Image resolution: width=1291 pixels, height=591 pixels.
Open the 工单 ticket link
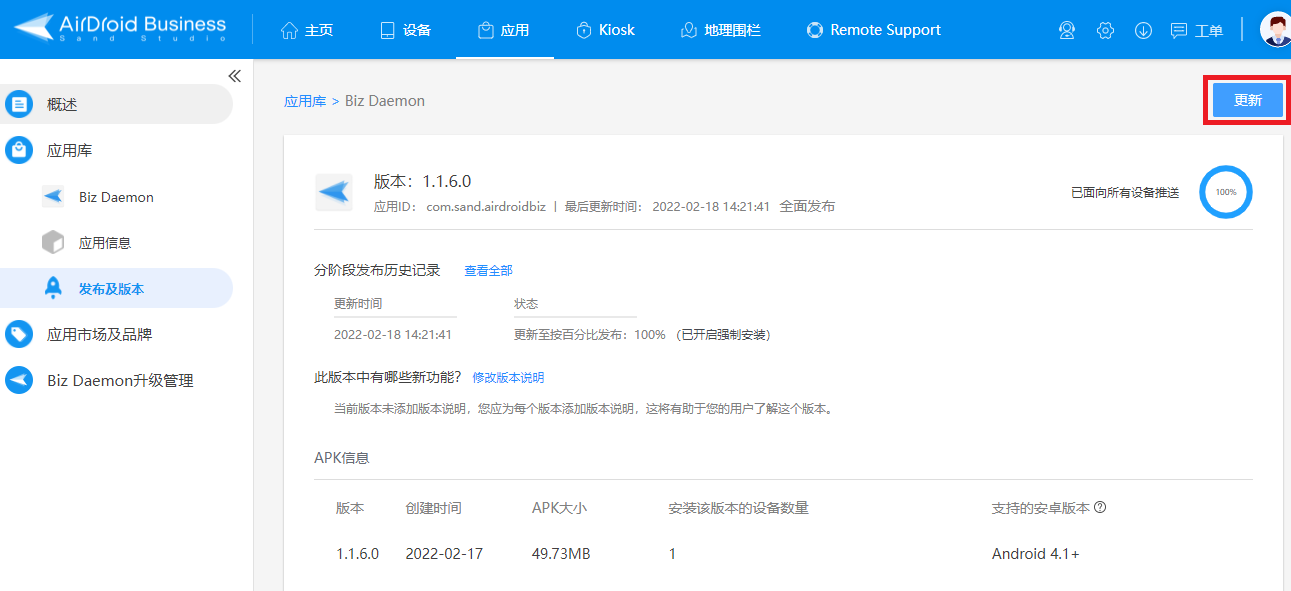tap(1197, 30)
